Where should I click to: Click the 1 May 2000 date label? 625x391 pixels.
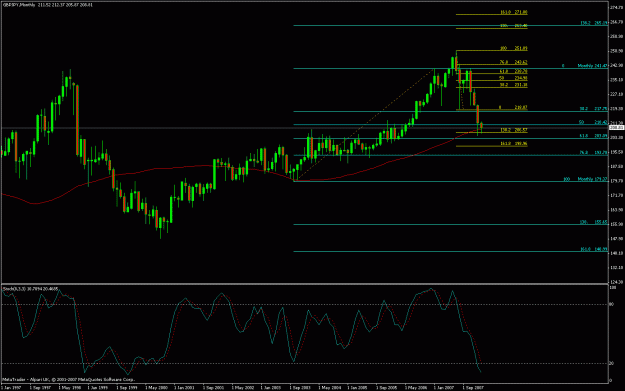click(x=156, y=387)
